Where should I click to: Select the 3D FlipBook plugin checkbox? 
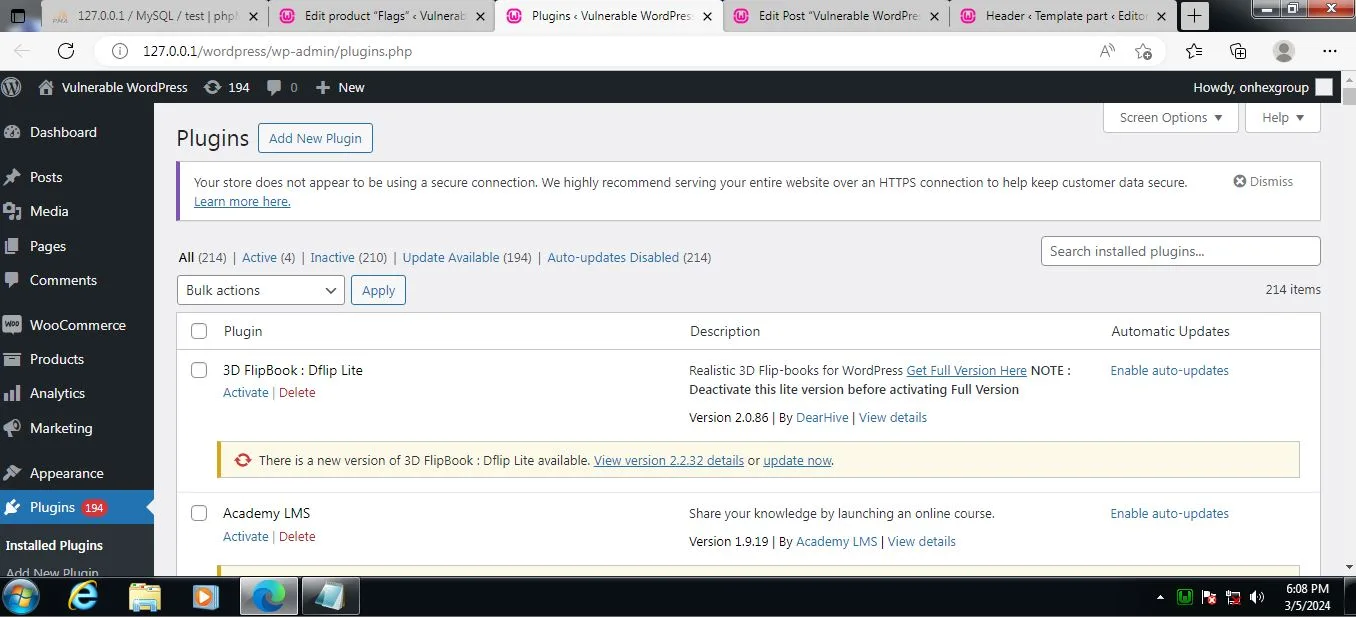coord(199,370)
